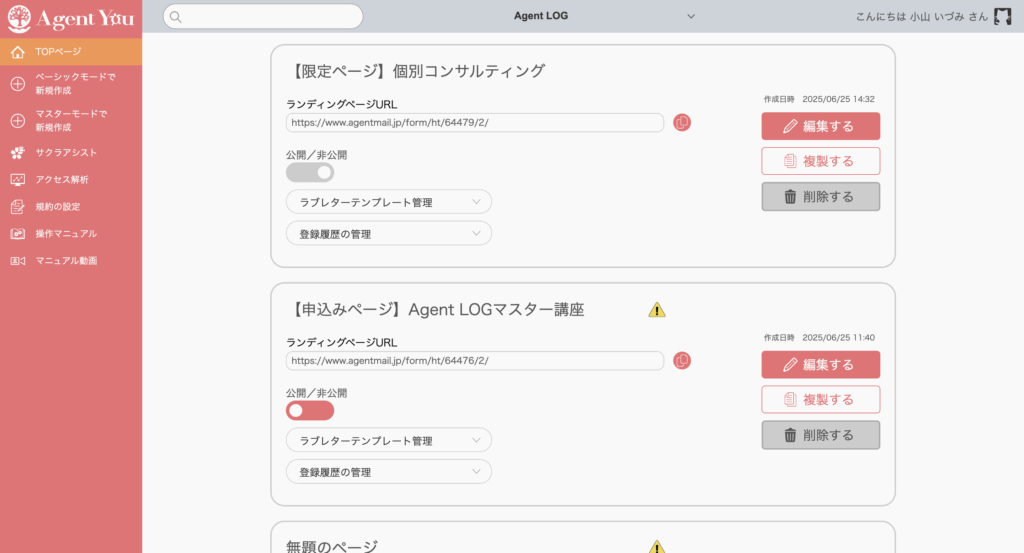Click the access analytics chart icon
Viewport: 1024px width, 553px height.
click(x=18, y=180)
